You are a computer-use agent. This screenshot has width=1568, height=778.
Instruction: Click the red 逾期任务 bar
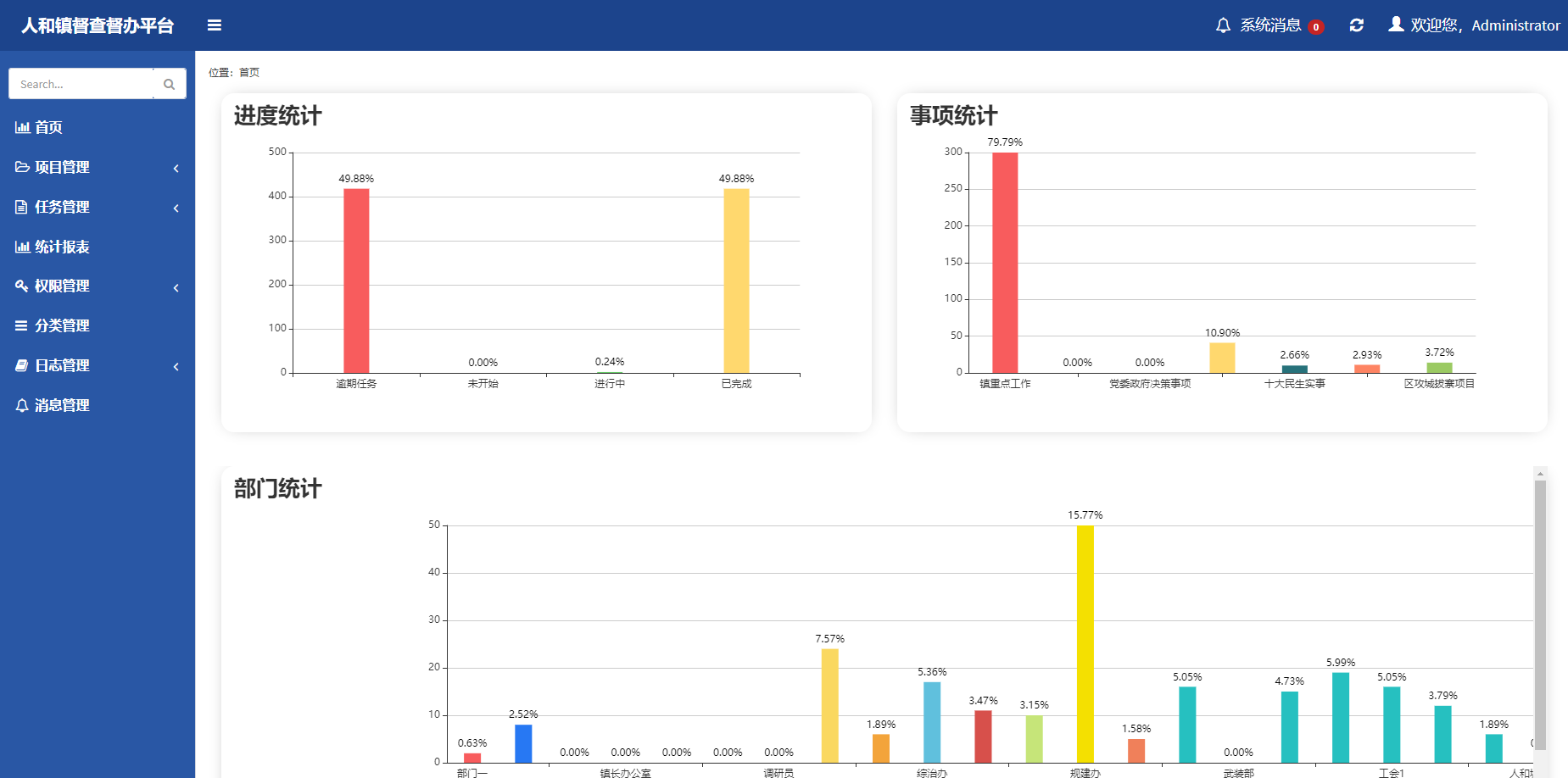[356, 280]
